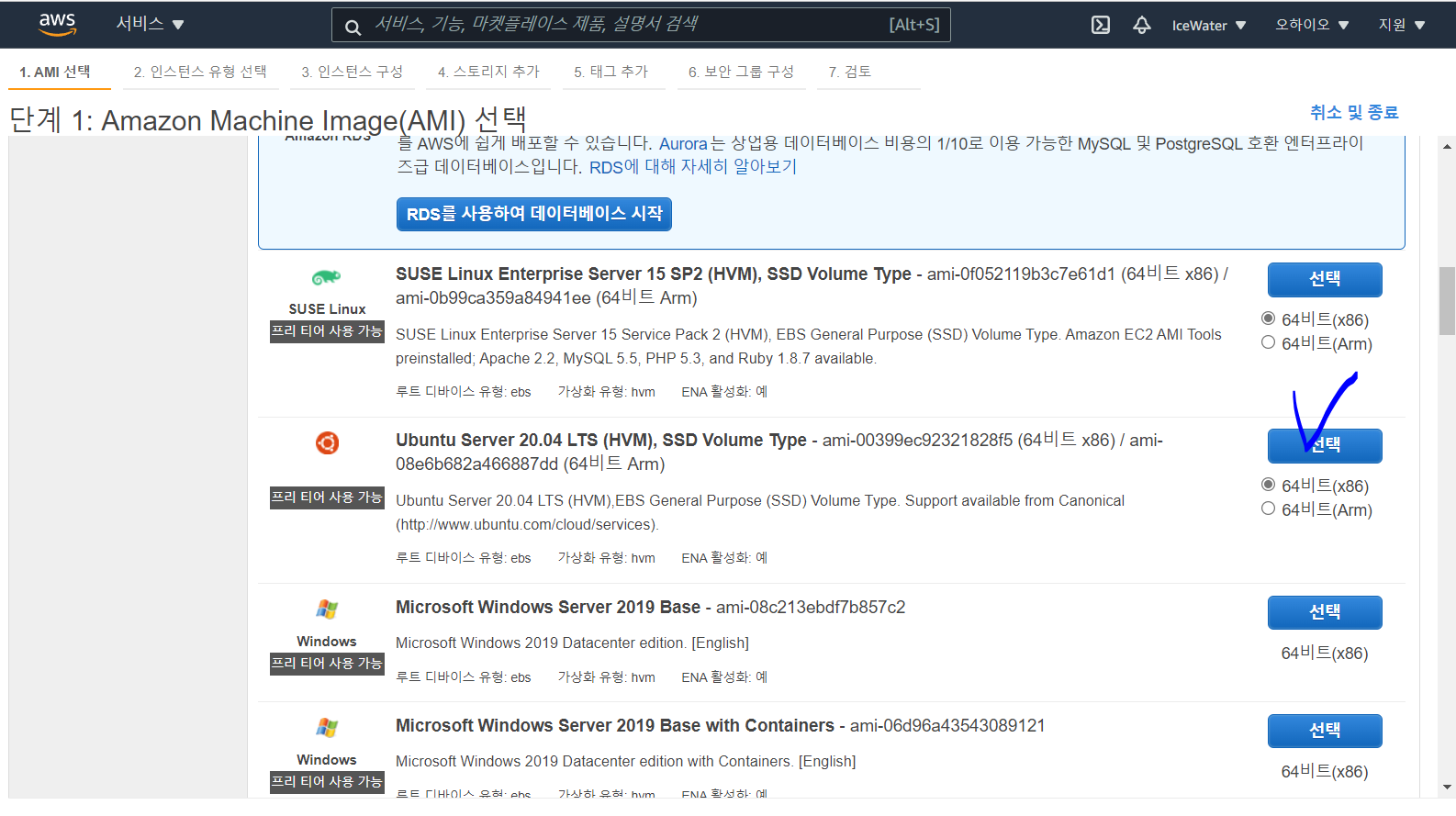Open the 오하이오 region dropdown
This screenshot has height=816, width=1456.
(1312, 25)
